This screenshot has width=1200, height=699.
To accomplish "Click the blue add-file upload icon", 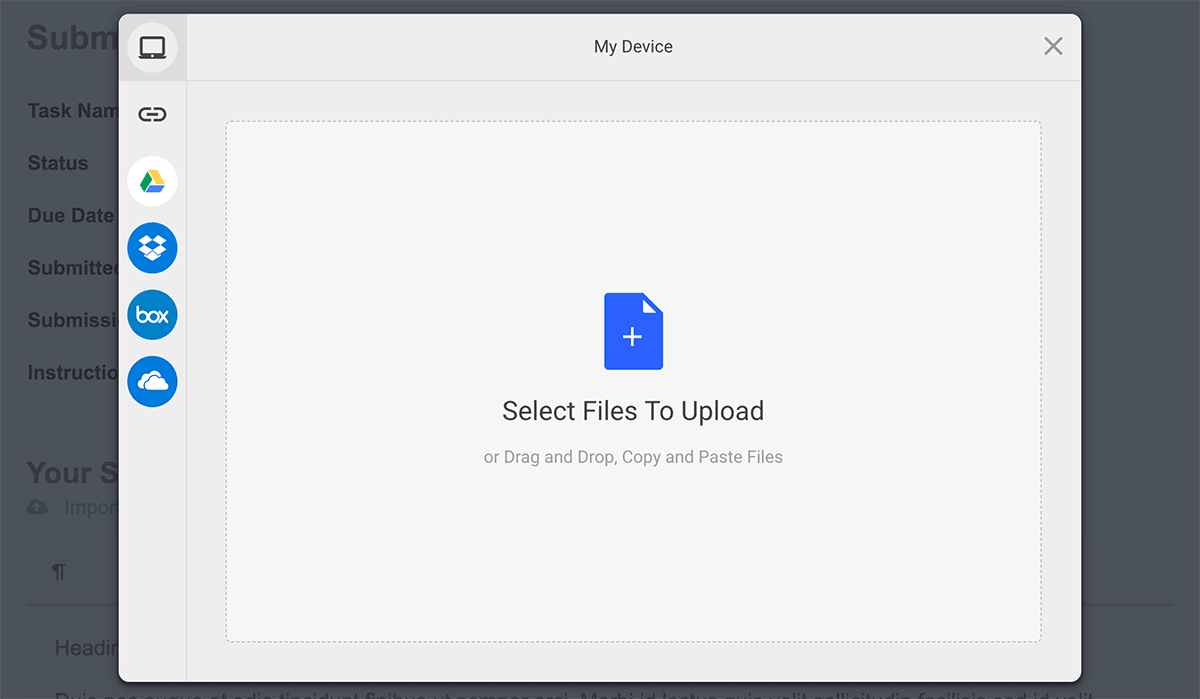I will pos(633,331).
